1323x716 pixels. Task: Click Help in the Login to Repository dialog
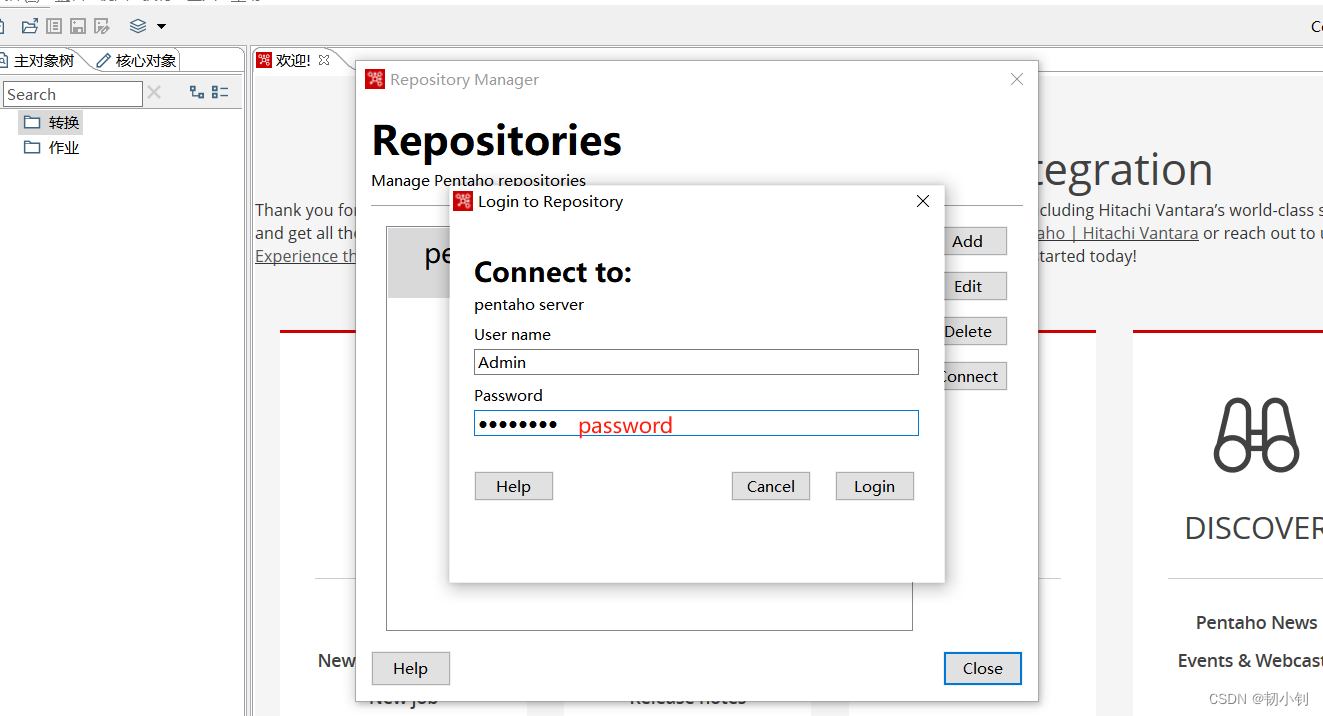(x=513, y=486)
